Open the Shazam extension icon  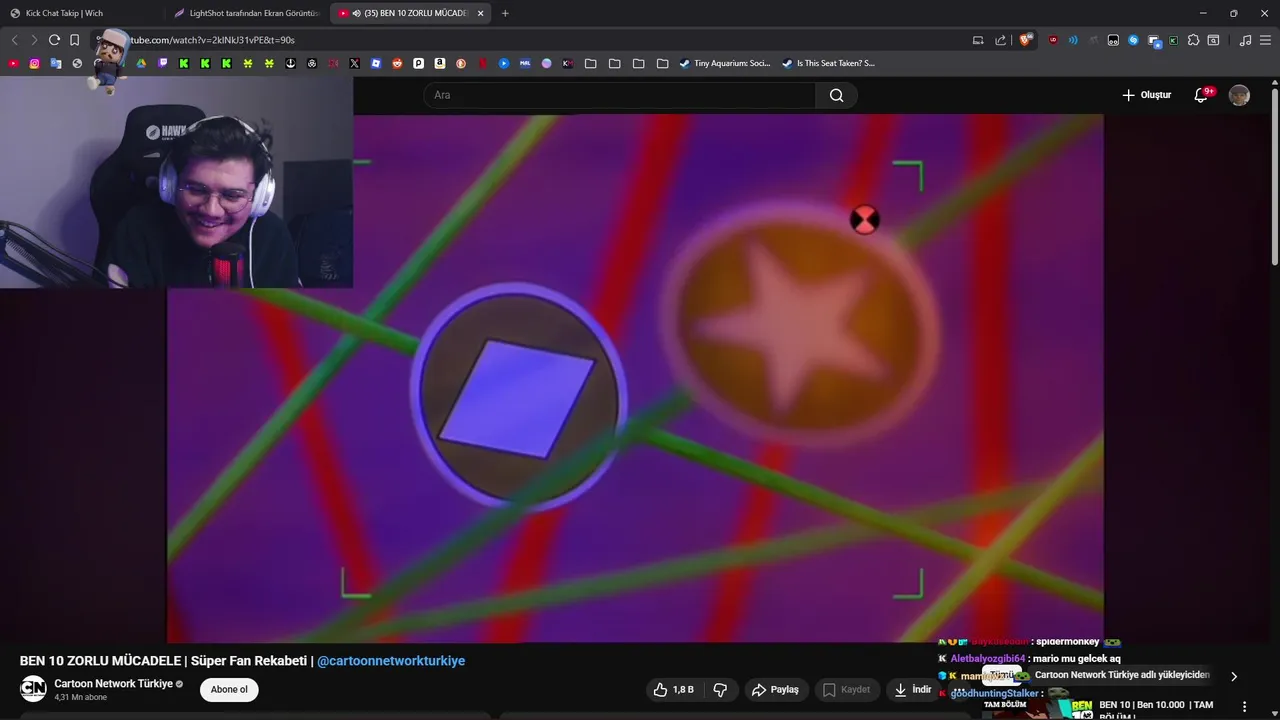pos(1133,40)
